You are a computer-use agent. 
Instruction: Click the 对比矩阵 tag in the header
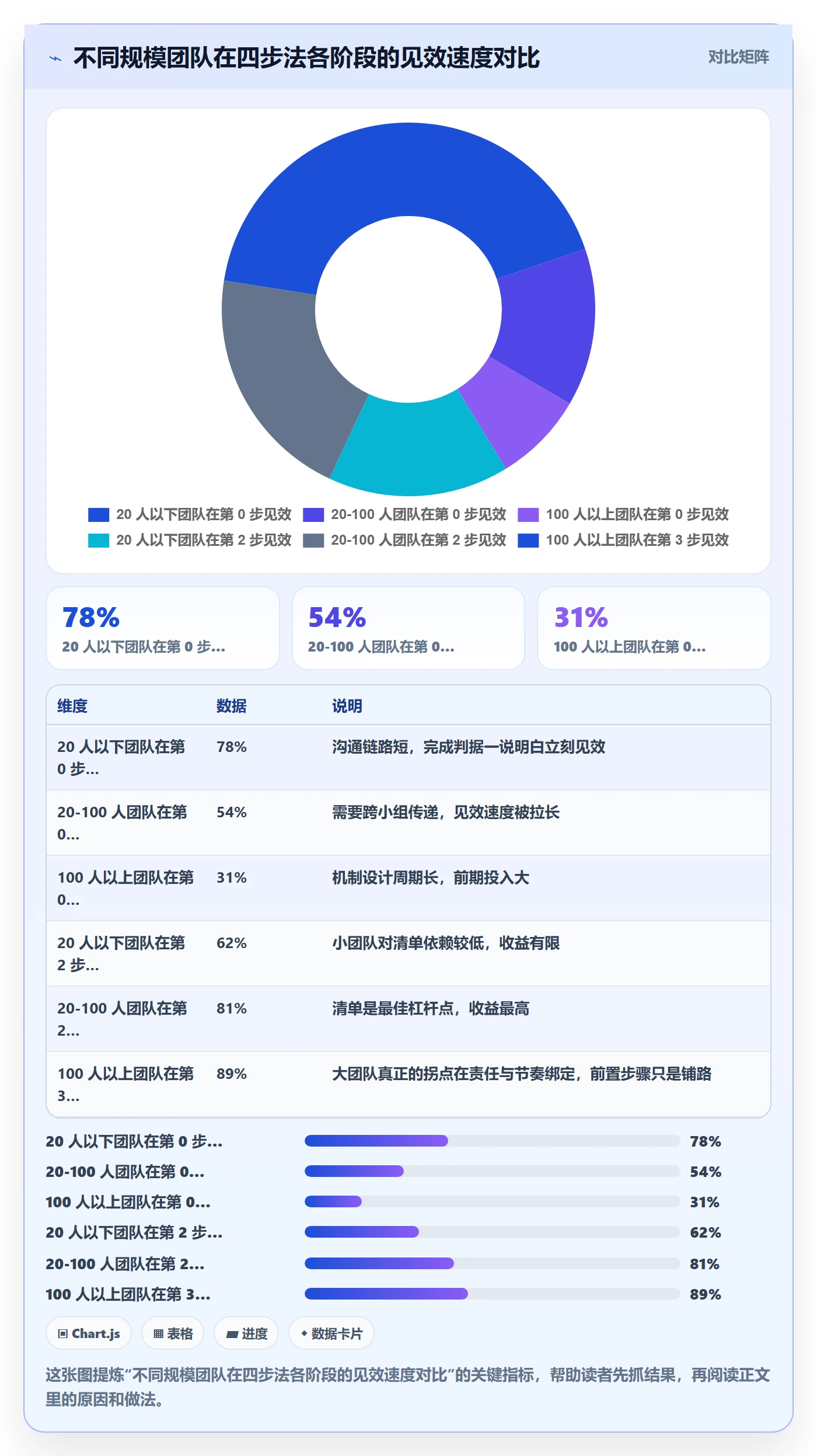pyautogui.click(x=738, y=57)
